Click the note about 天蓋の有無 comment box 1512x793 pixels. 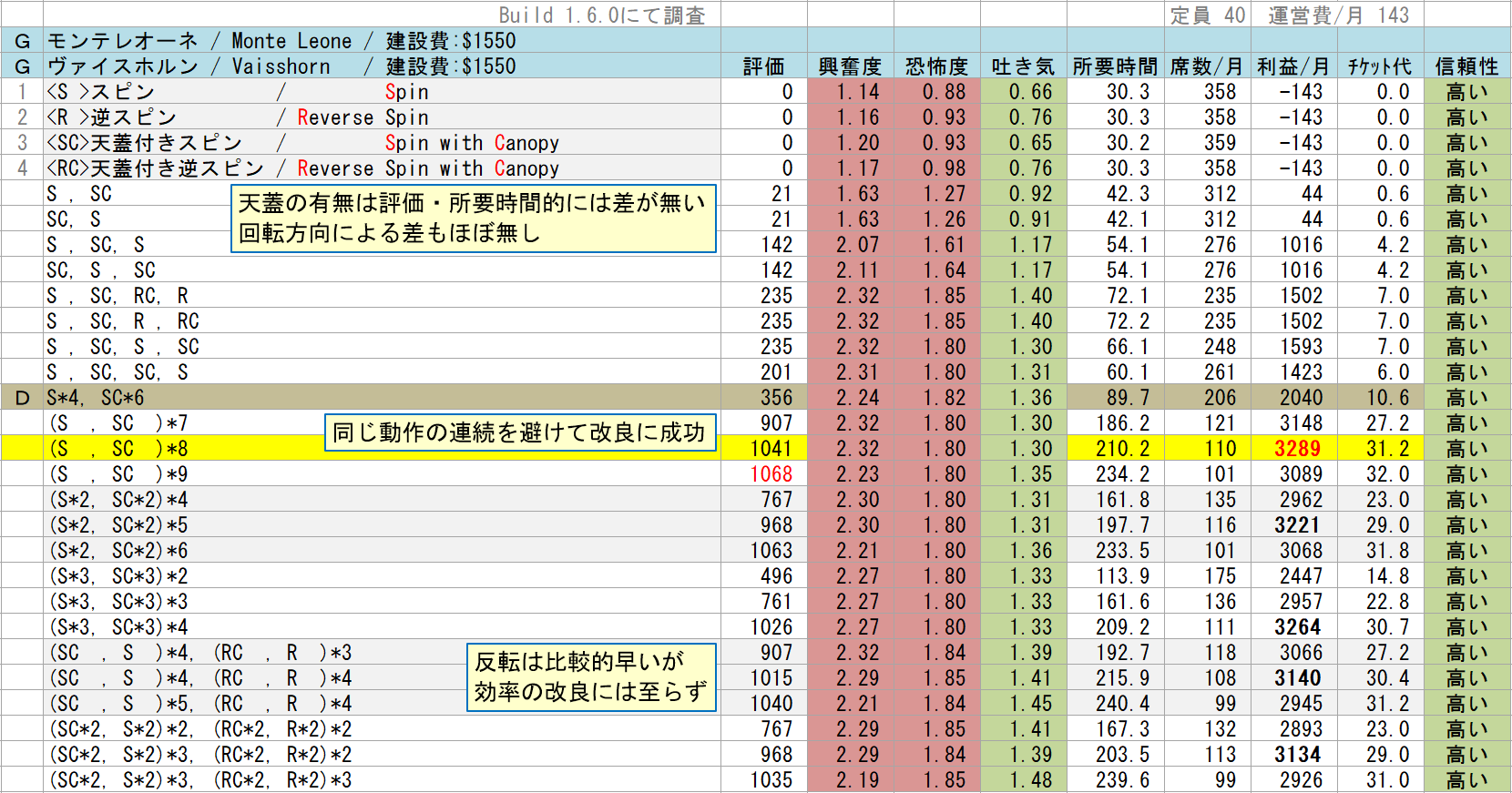(474, 219)
